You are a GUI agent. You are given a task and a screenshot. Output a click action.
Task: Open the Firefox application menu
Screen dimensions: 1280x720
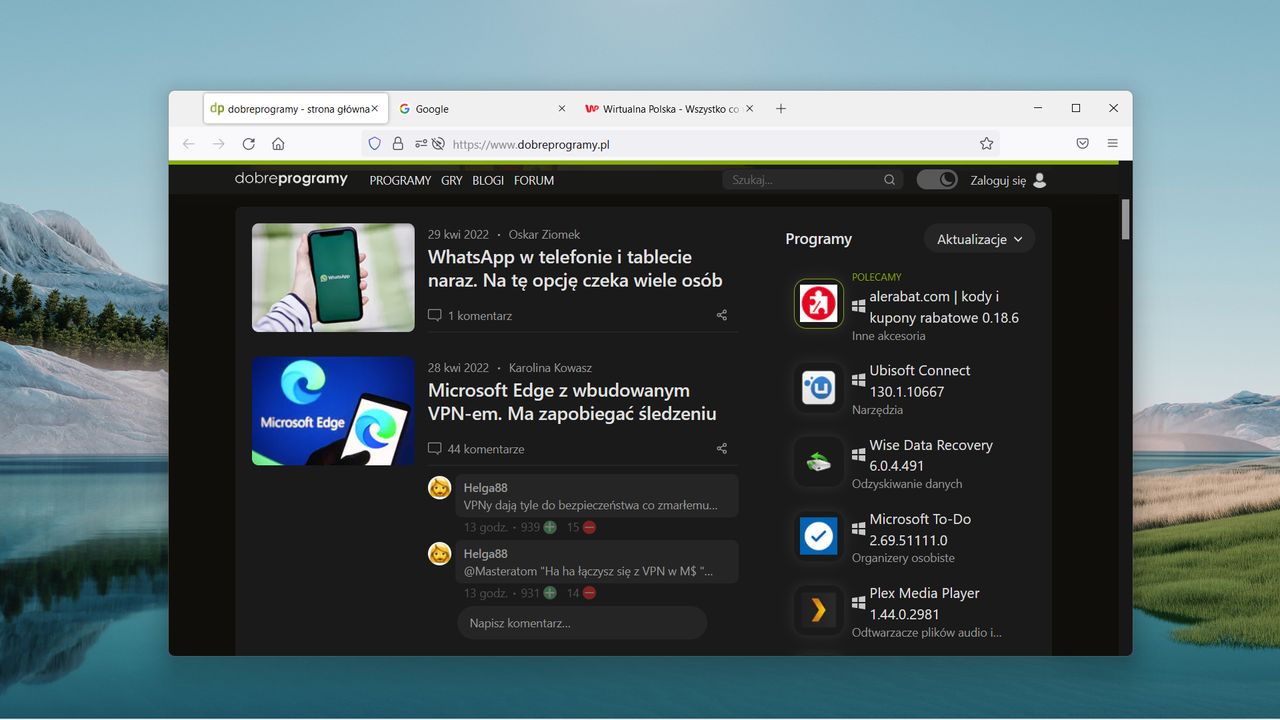coord(1112,144)
